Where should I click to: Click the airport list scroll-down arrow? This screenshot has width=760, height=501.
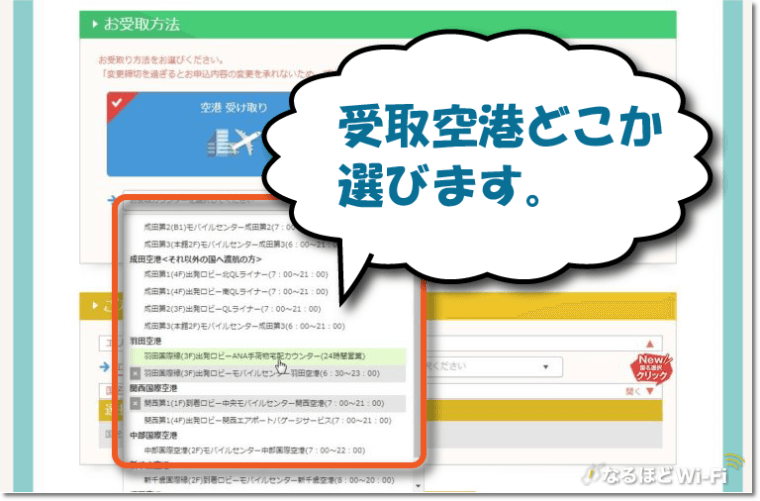coord(418,485)
